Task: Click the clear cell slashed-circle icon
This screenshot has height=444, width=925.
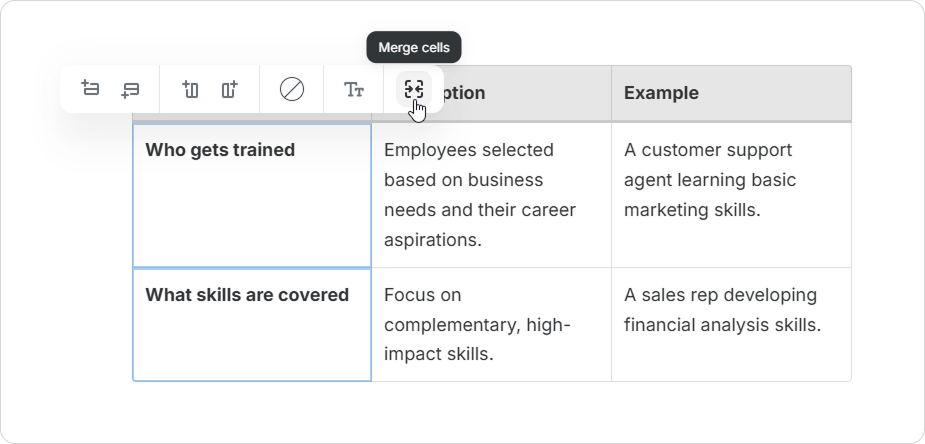Action: pos(292,90)
